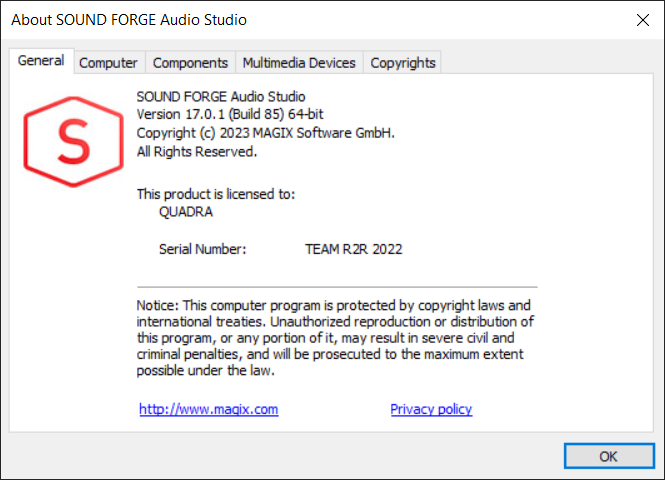Confirm the dialog with the OK button
665x480 pixels.
pyautogui.click(x=609, y=456)
